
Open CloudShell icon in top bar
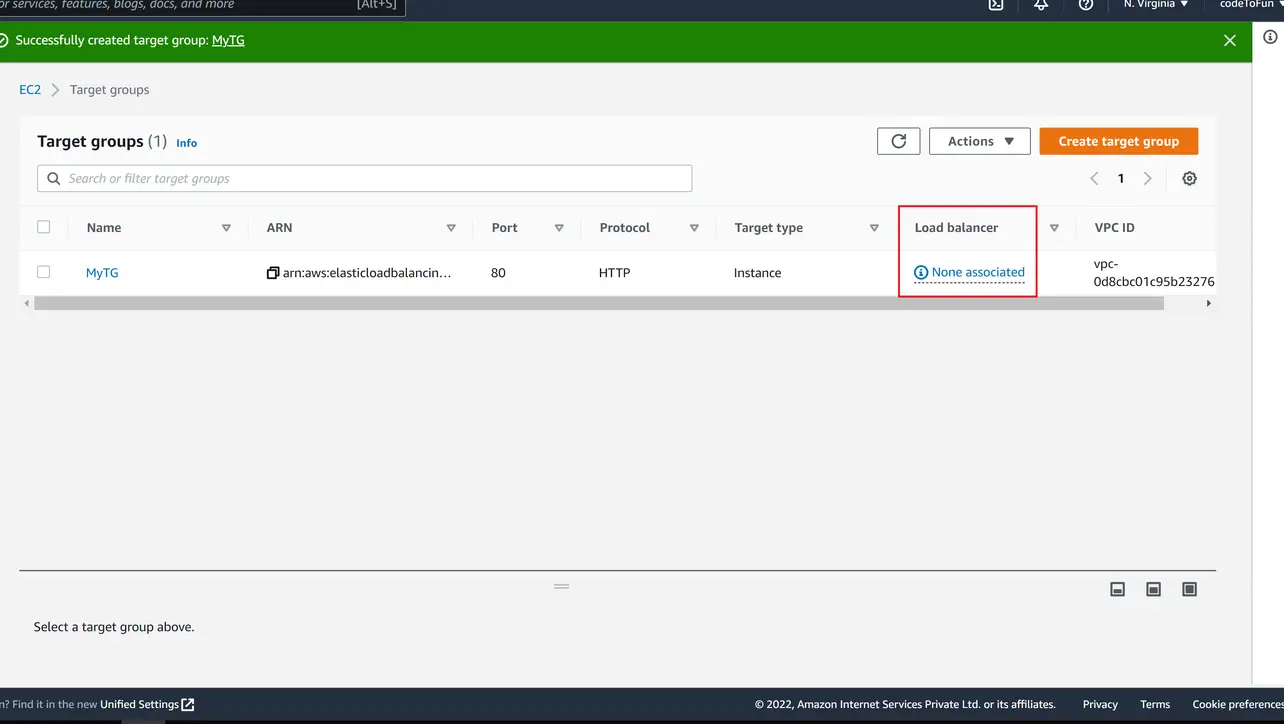996,4
